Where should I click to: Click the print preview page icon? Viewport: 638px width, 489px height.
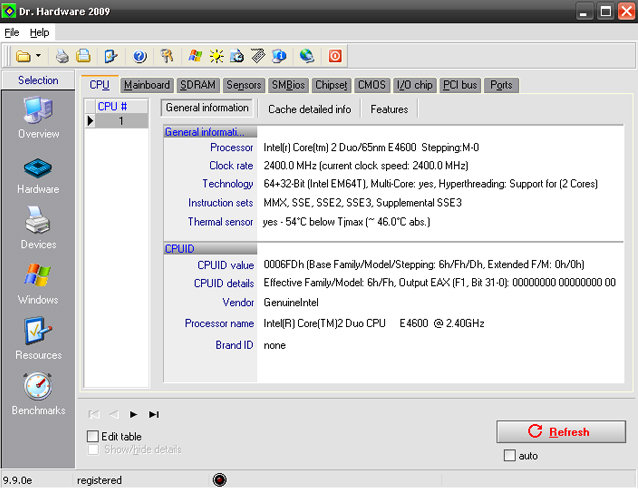(83, 56)
